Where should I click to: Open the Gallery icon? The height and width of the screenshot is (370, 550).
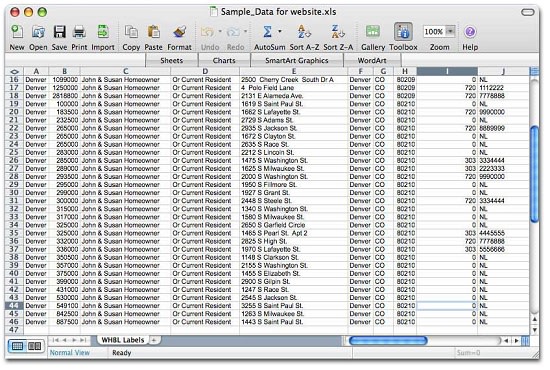tap(373, 32)
